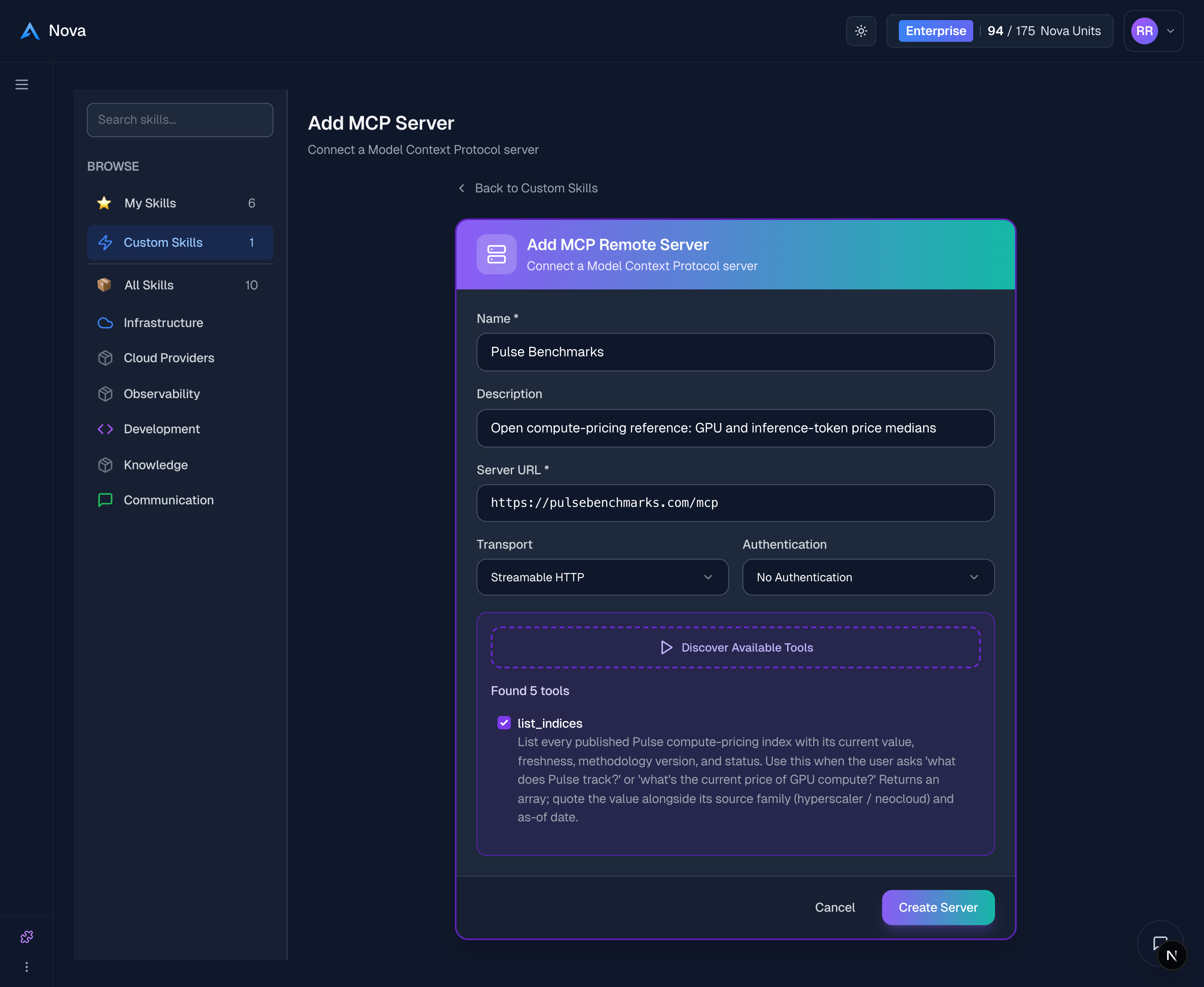Click the Development code brackets icon
The image size is (1204, 987).
pyautogui.click(x=105, y=429)
